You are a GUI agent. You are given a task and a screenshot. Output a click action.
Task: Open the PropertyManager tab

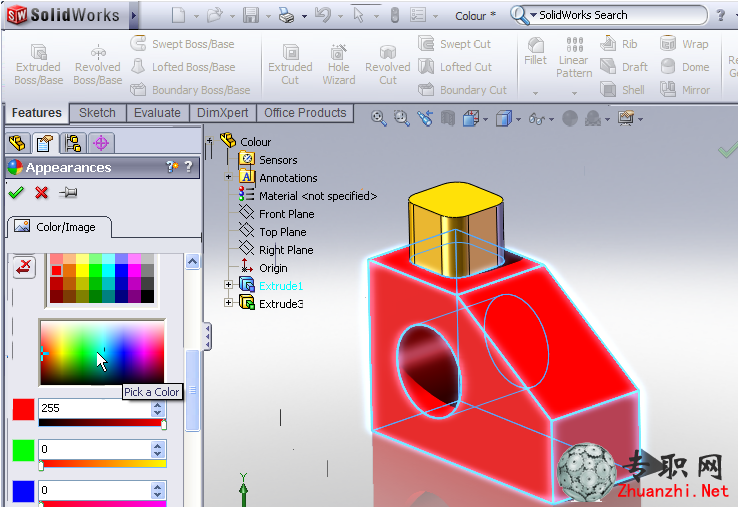click(x=45, y=143)
